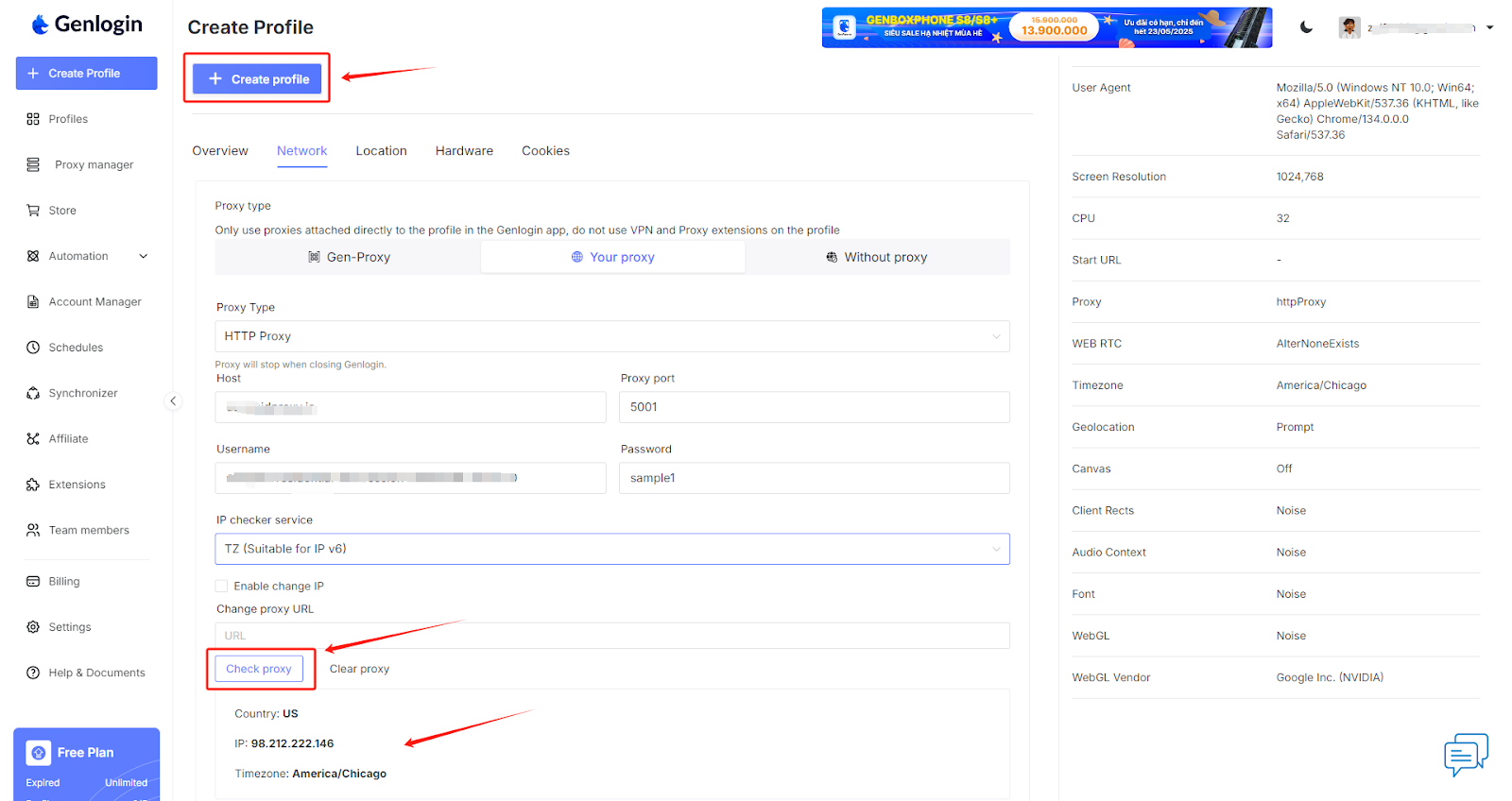Image resolution: width=1512 pixels, height=801 pixels.
Task: Enable the change IP checkbox
Action: [221, 587]
